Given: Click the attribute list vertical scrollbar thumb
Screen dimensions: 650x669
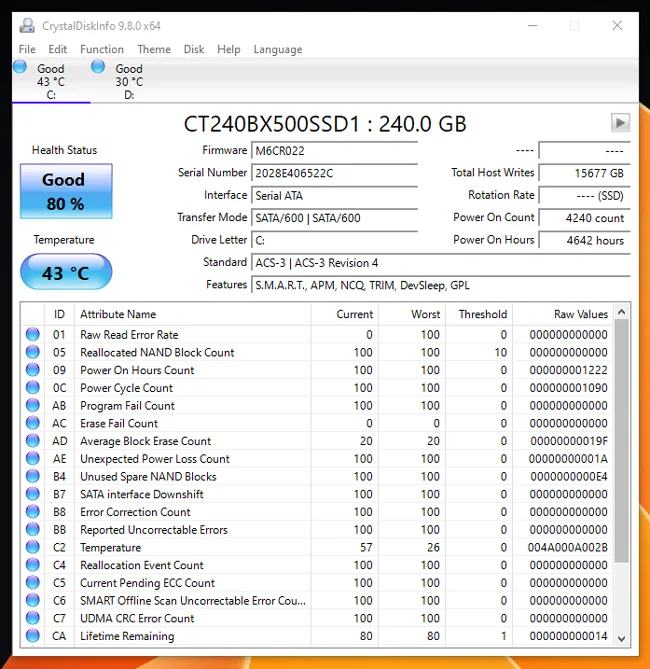Looking at the screenshot, I should pyautogui.click(x=622, y=441).
